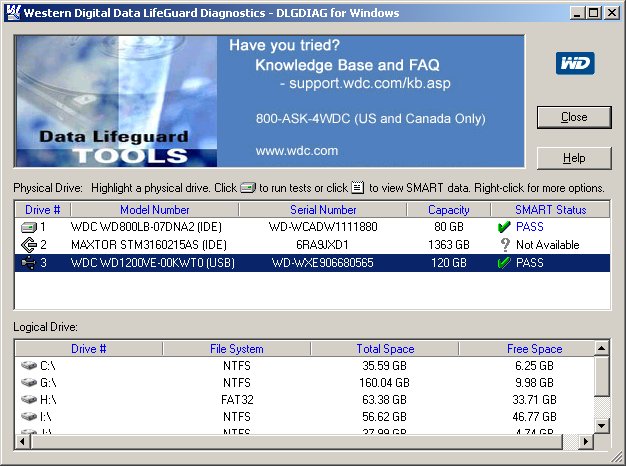This screenshot has height=466, width=626.
Task: Click the logical drive list Drive # header
Action: [x=89, y=349]
